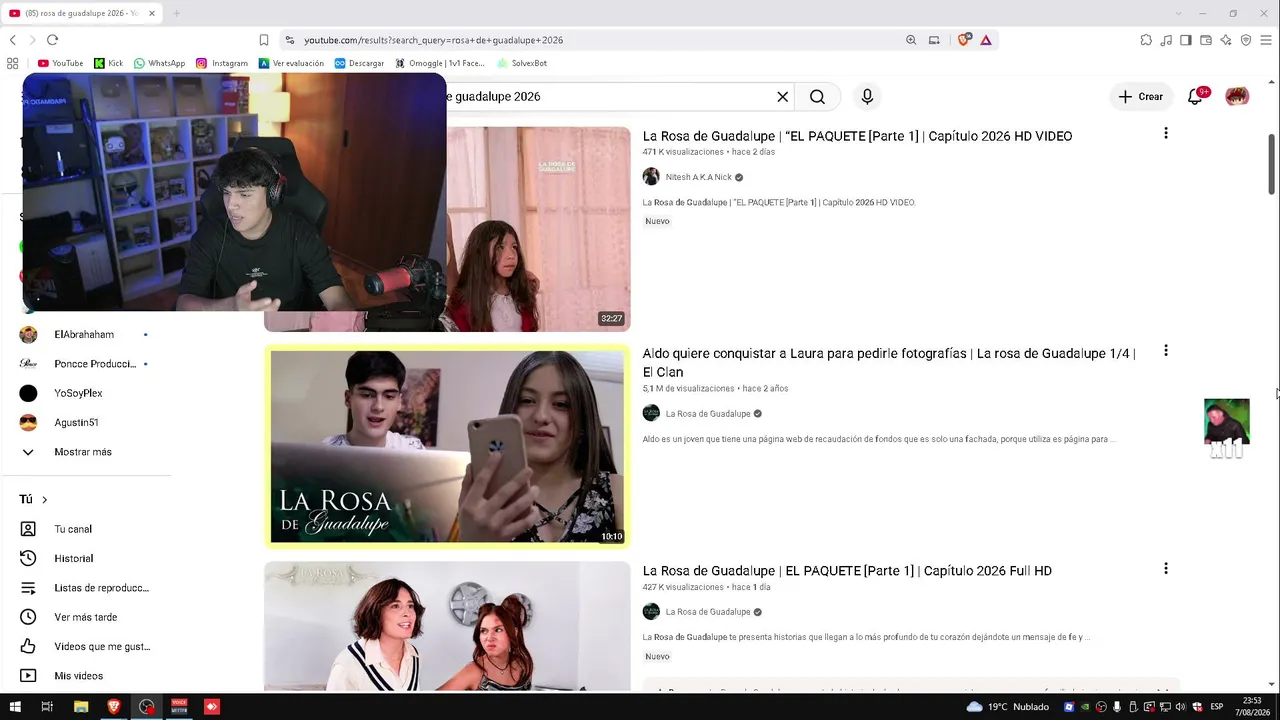Open Brave Leo AI sparkle icon
This screenshot has width=1280, height=720.
(1226, 40)
